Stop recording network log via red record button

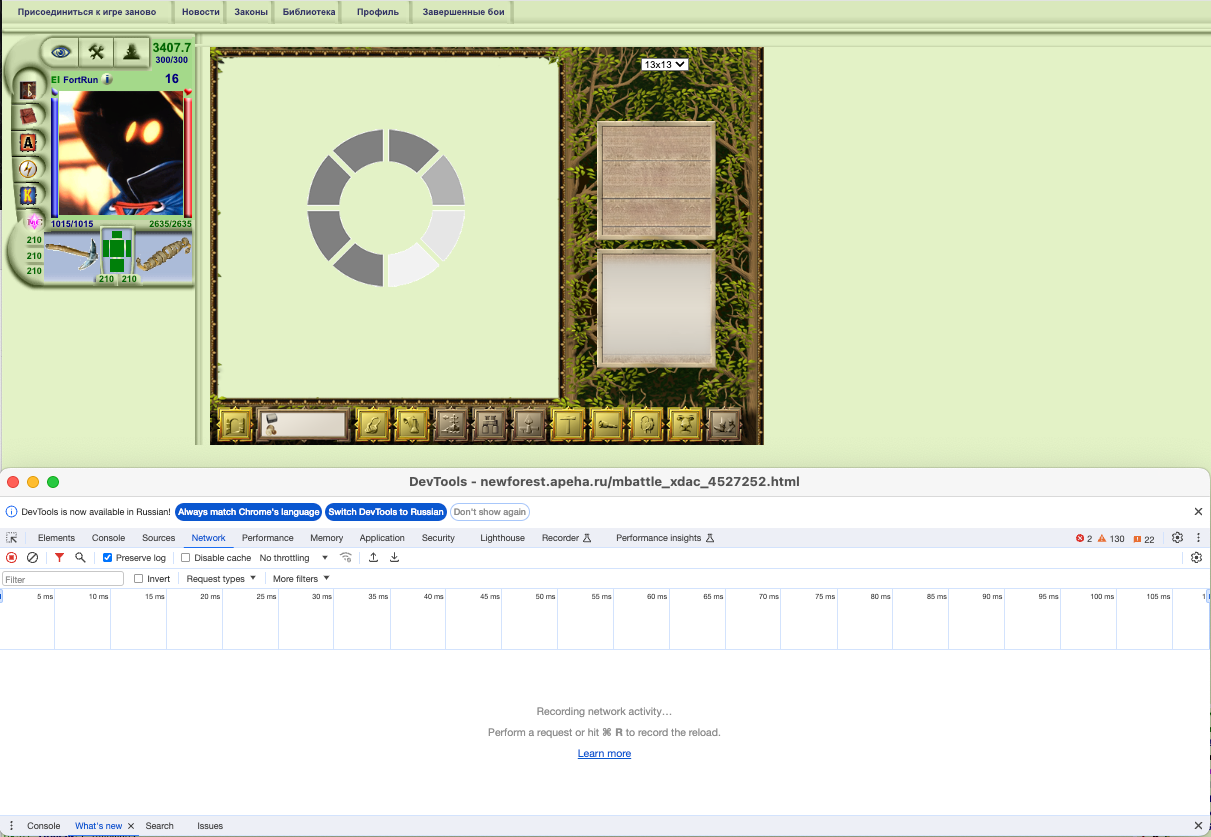click(x=12, y=558)
